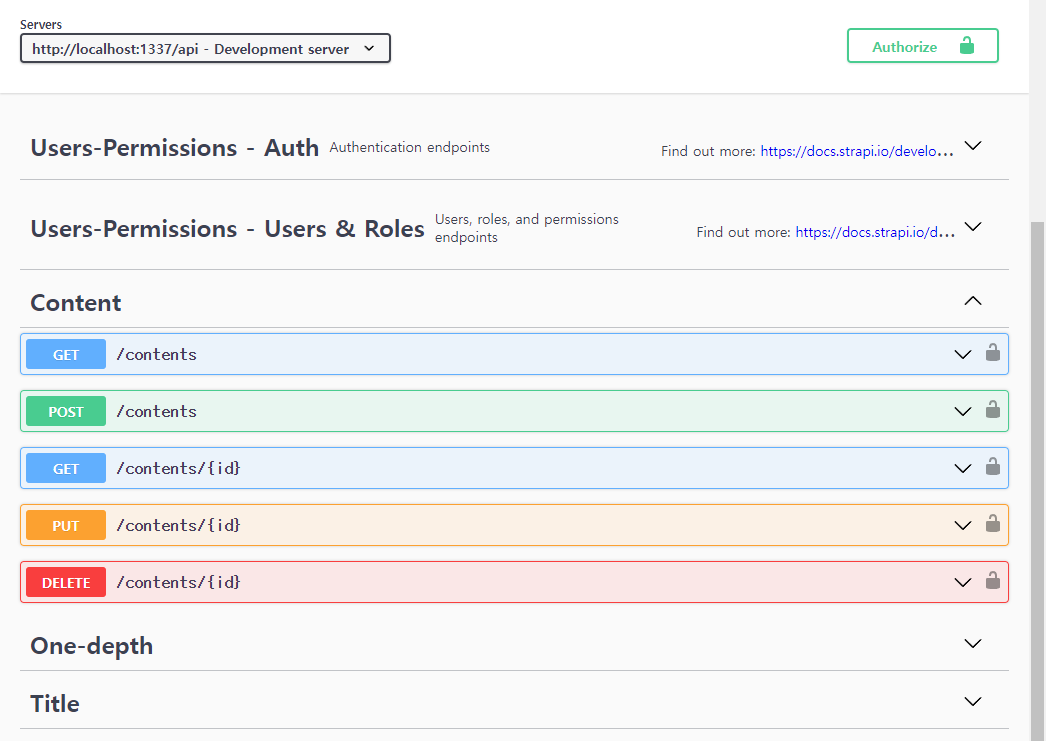The image size is (1046, 741).
Task: Click the Authorize button
Action: coord(923,46)
